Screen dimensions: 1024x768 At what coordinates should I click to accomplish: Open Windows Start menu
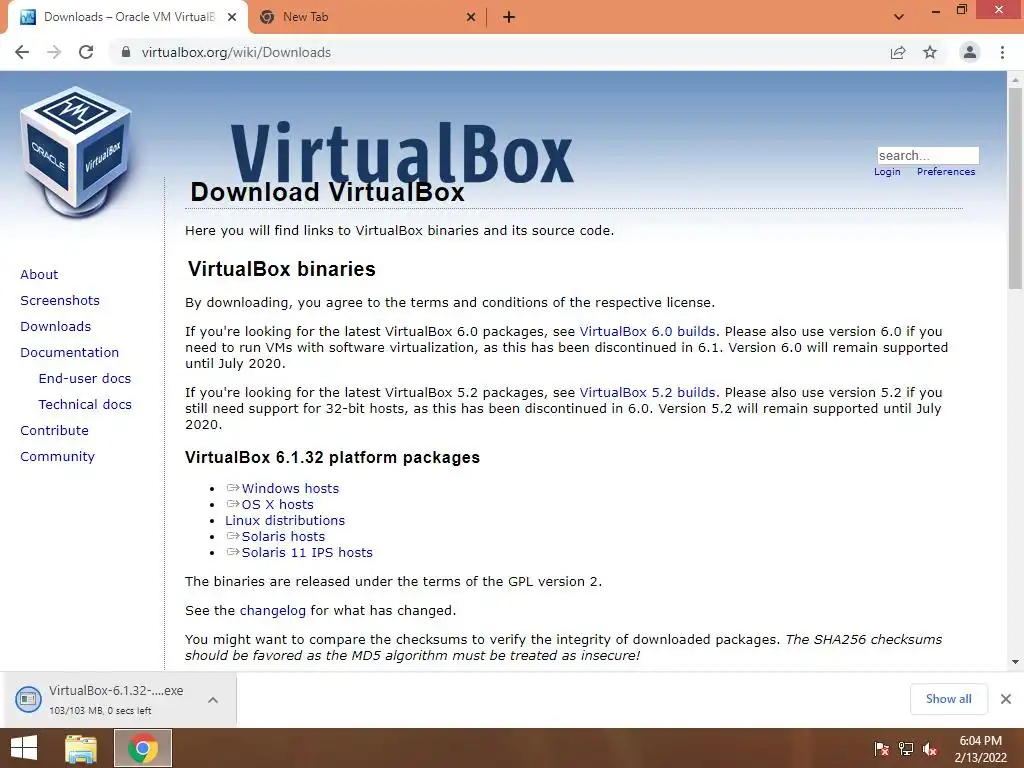pos(24,748)
